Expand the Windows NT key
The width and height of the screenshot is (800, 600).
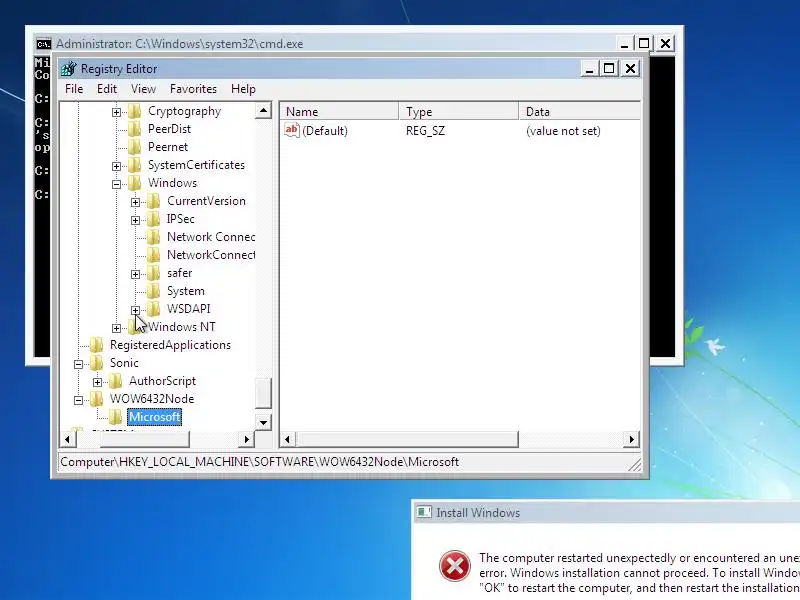coord(116,328)
